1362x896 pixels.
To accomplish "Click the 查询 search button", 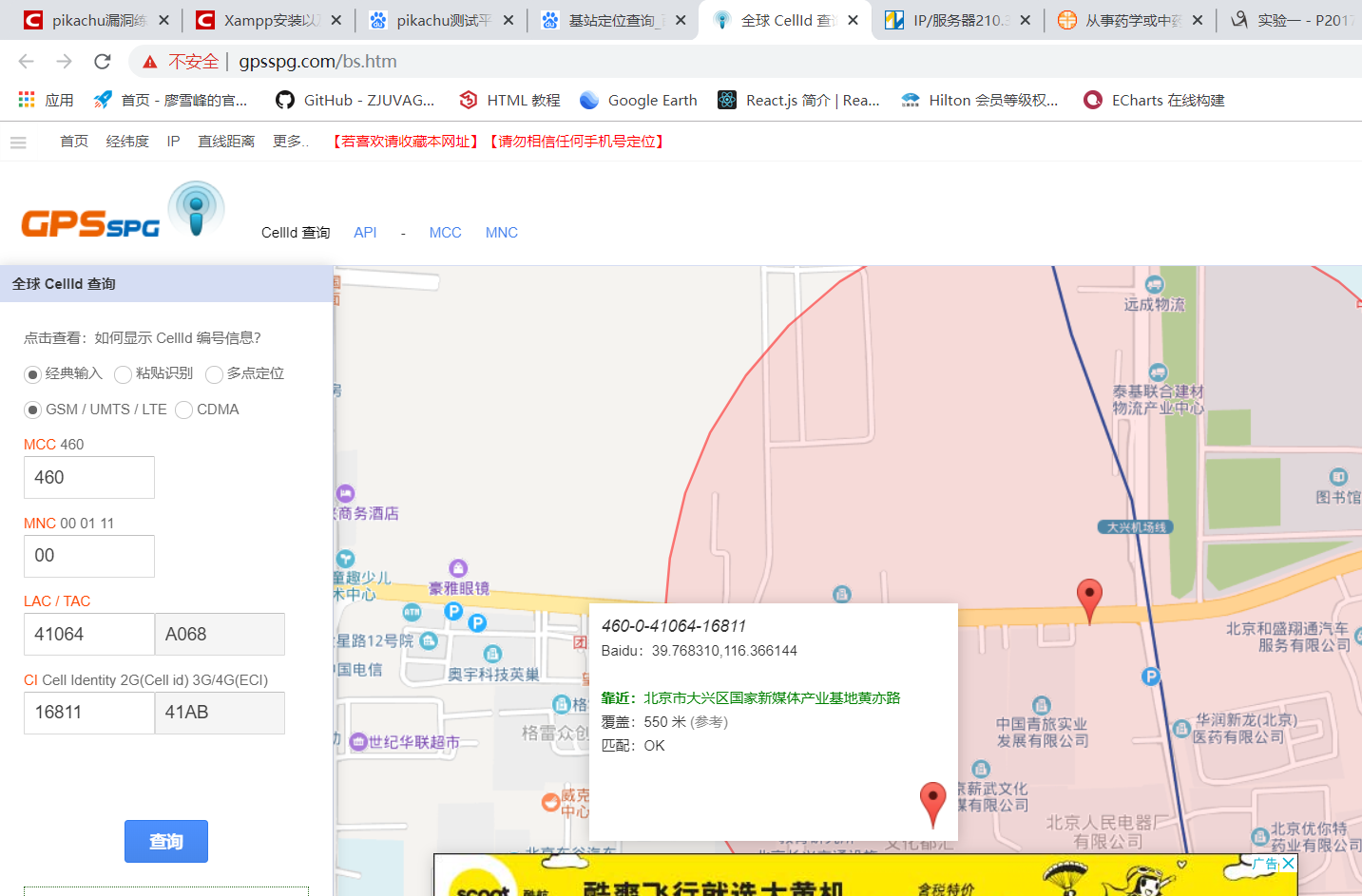I will click(166, 842).
